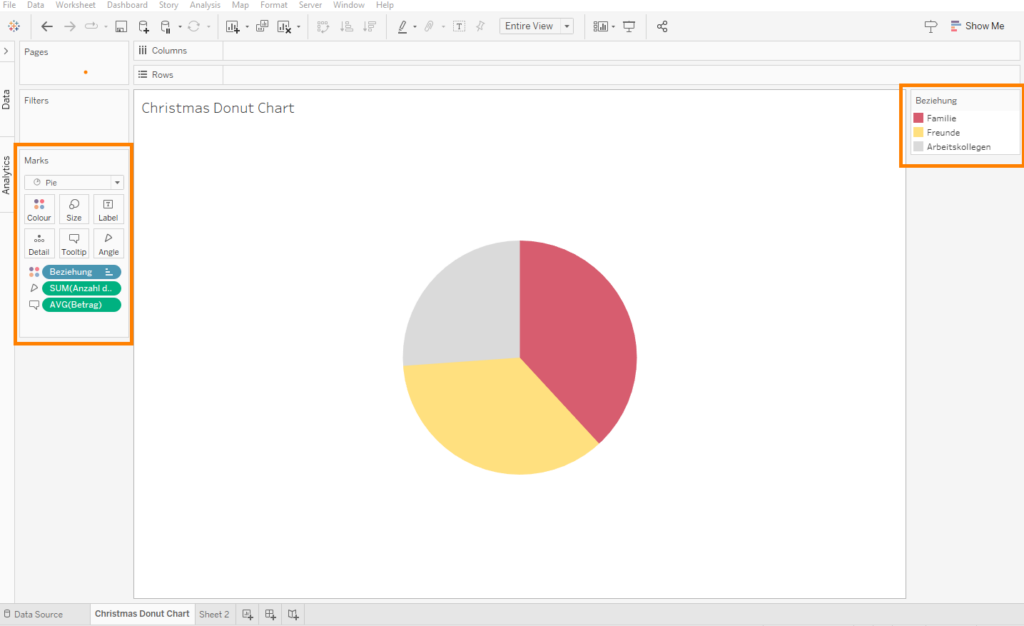Open the Analytics side pane tab
Image resolution: width=1024 pixels, height=626 pixels.
tap(6, 175)
